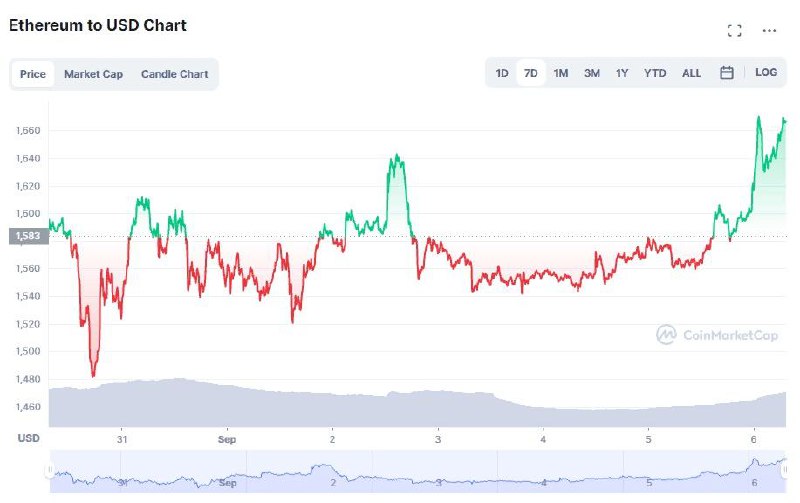Select the 1Y time range
This screenshot has width=800, height=503.
pyautogui.click(x=621, y=73)
